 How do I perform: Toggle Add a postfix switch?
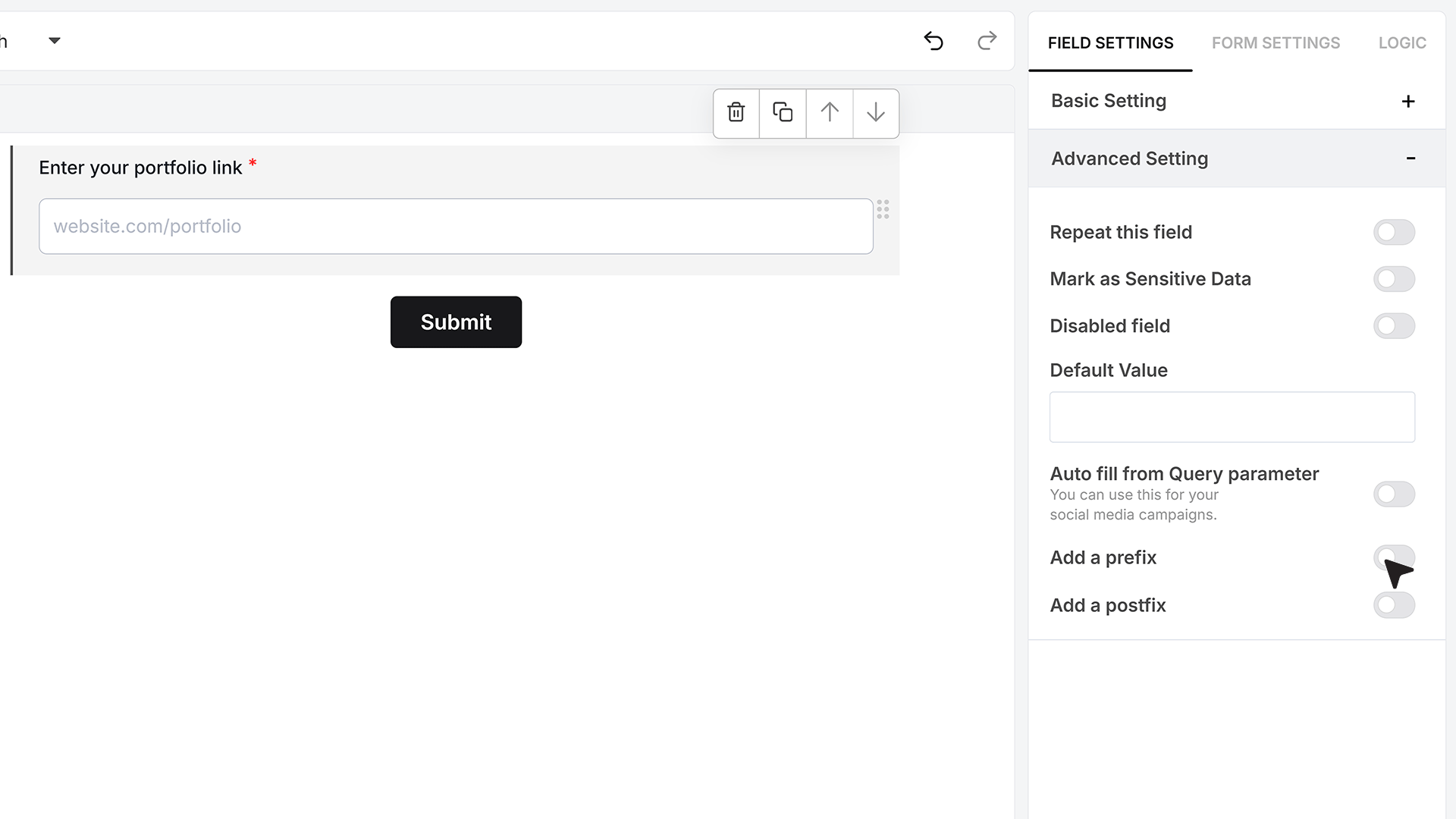[x=1394, y=605]
